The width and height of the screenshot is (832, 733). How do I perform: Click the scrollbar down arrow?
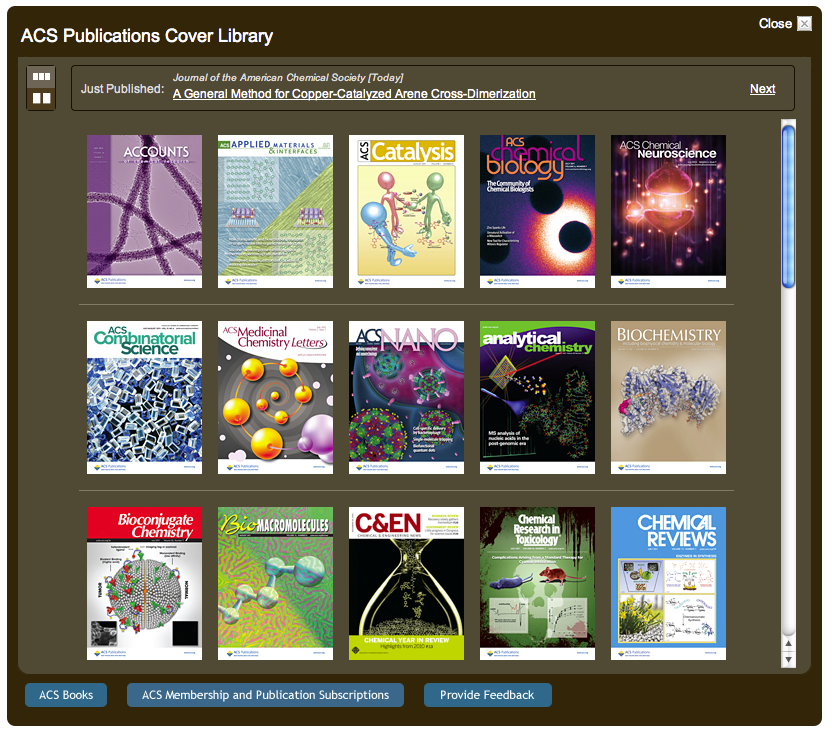788,660
